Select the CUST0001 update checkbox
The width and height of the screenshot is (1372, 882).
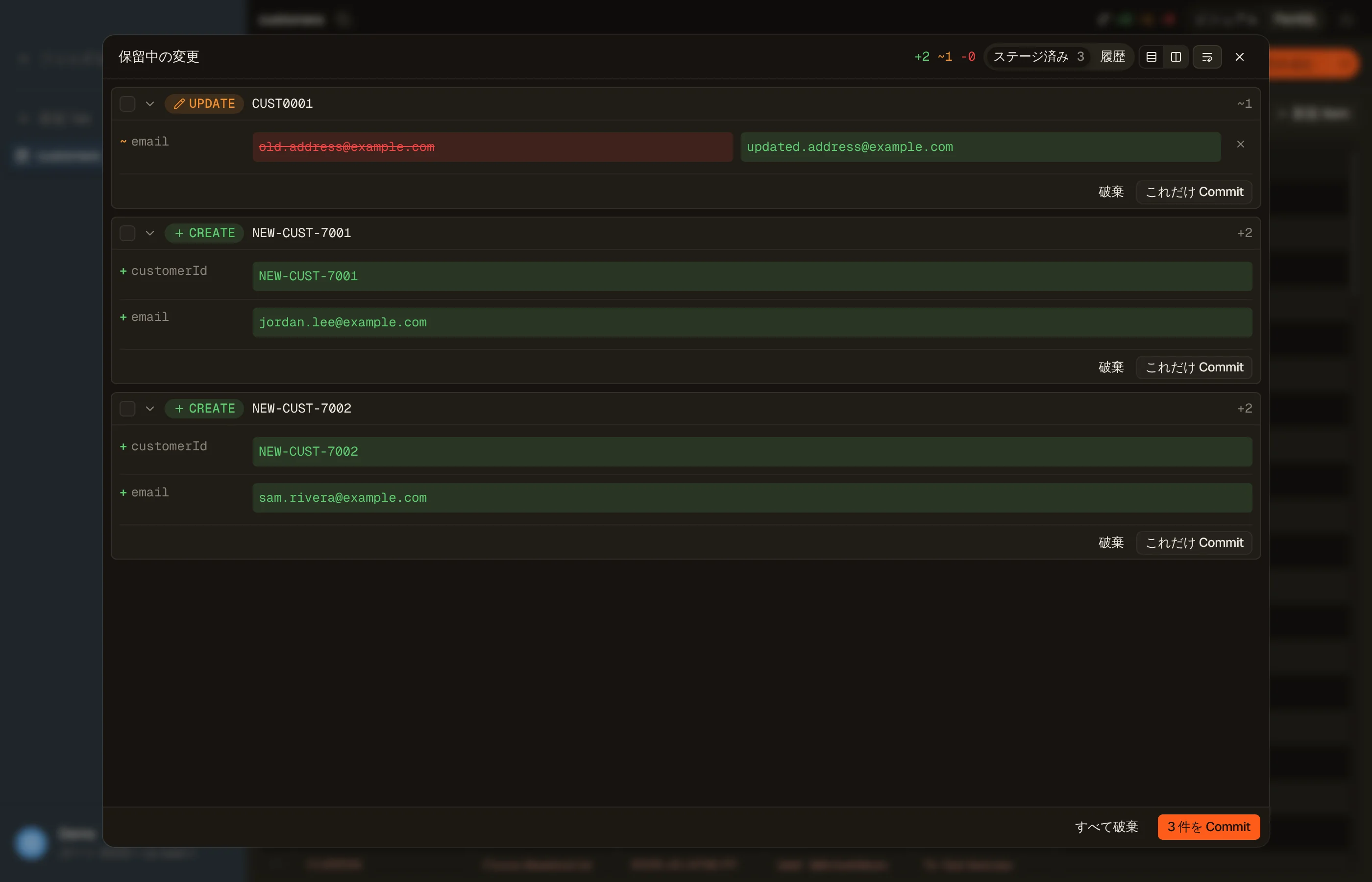click(x=127, y=104)
